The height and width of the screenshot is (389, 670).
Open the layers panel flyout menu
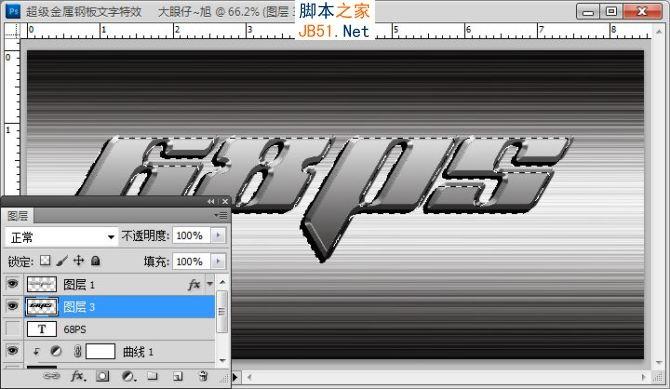(221, 215)
